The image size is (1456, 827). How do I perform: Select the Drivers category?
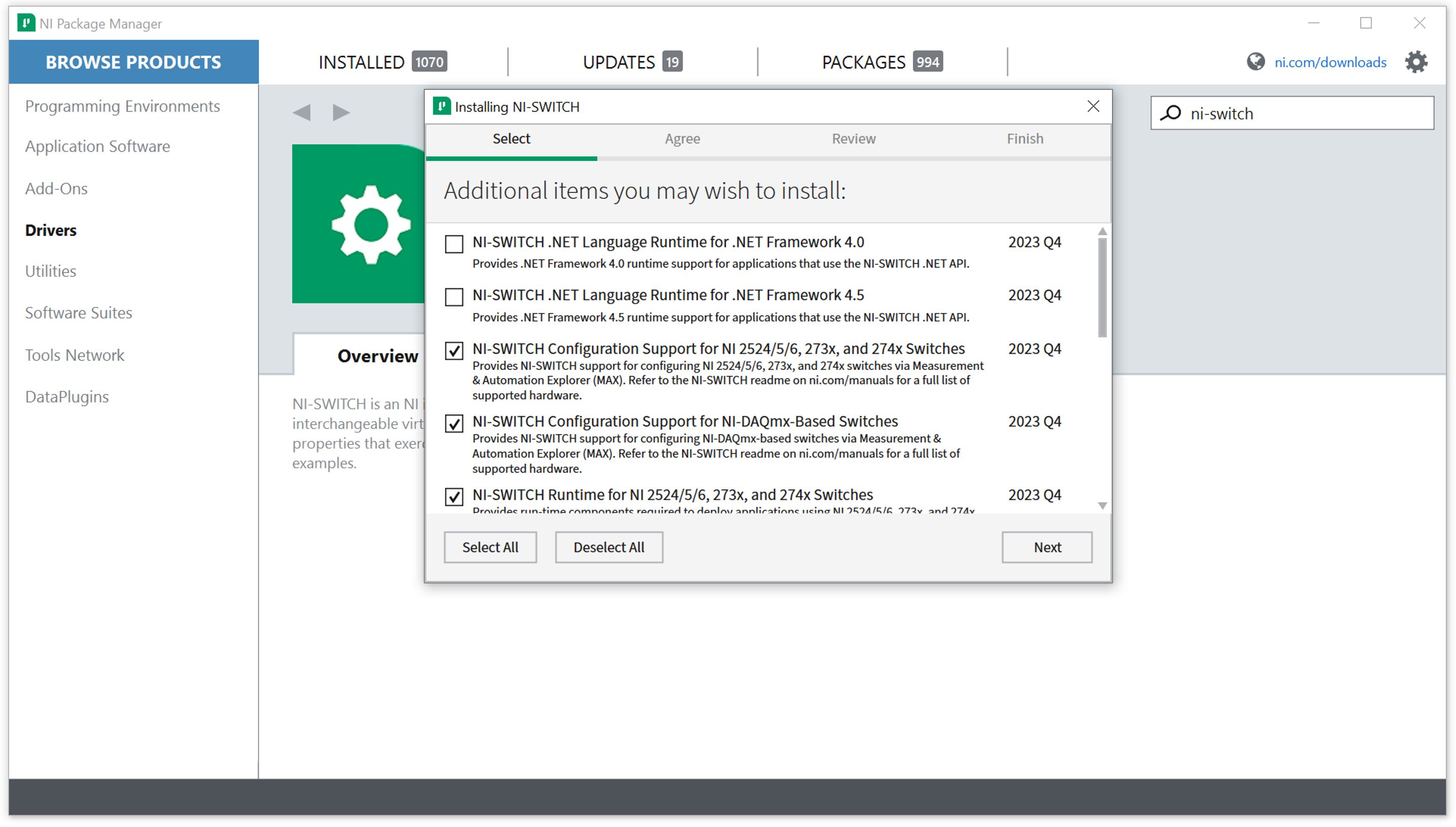click(51, 230)
